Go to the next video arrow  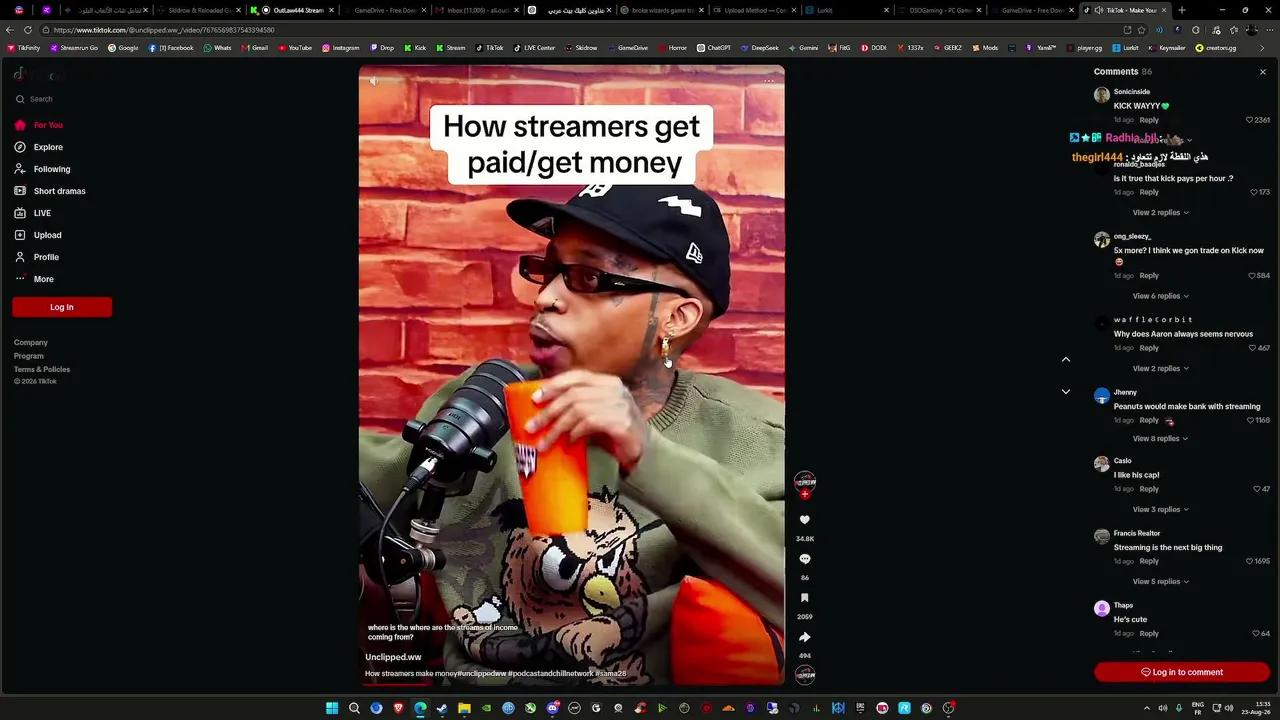1066,391
